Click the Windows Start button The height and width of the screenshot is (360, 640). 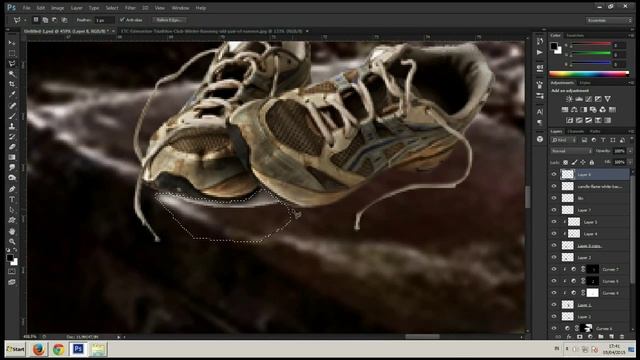point(16,349)
